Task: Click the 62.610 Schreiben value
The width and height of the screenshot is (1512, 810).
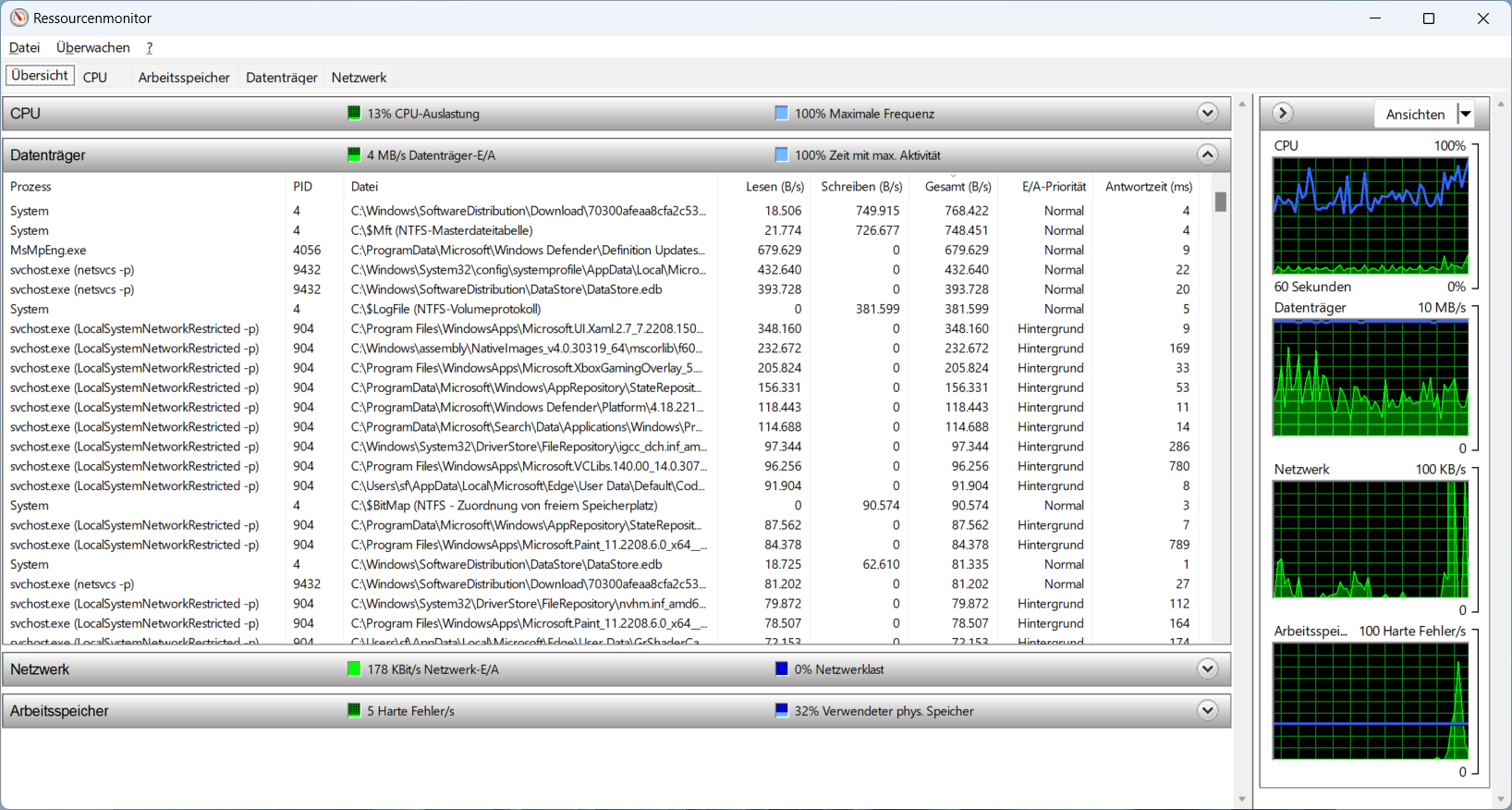Action: point(881,564)
